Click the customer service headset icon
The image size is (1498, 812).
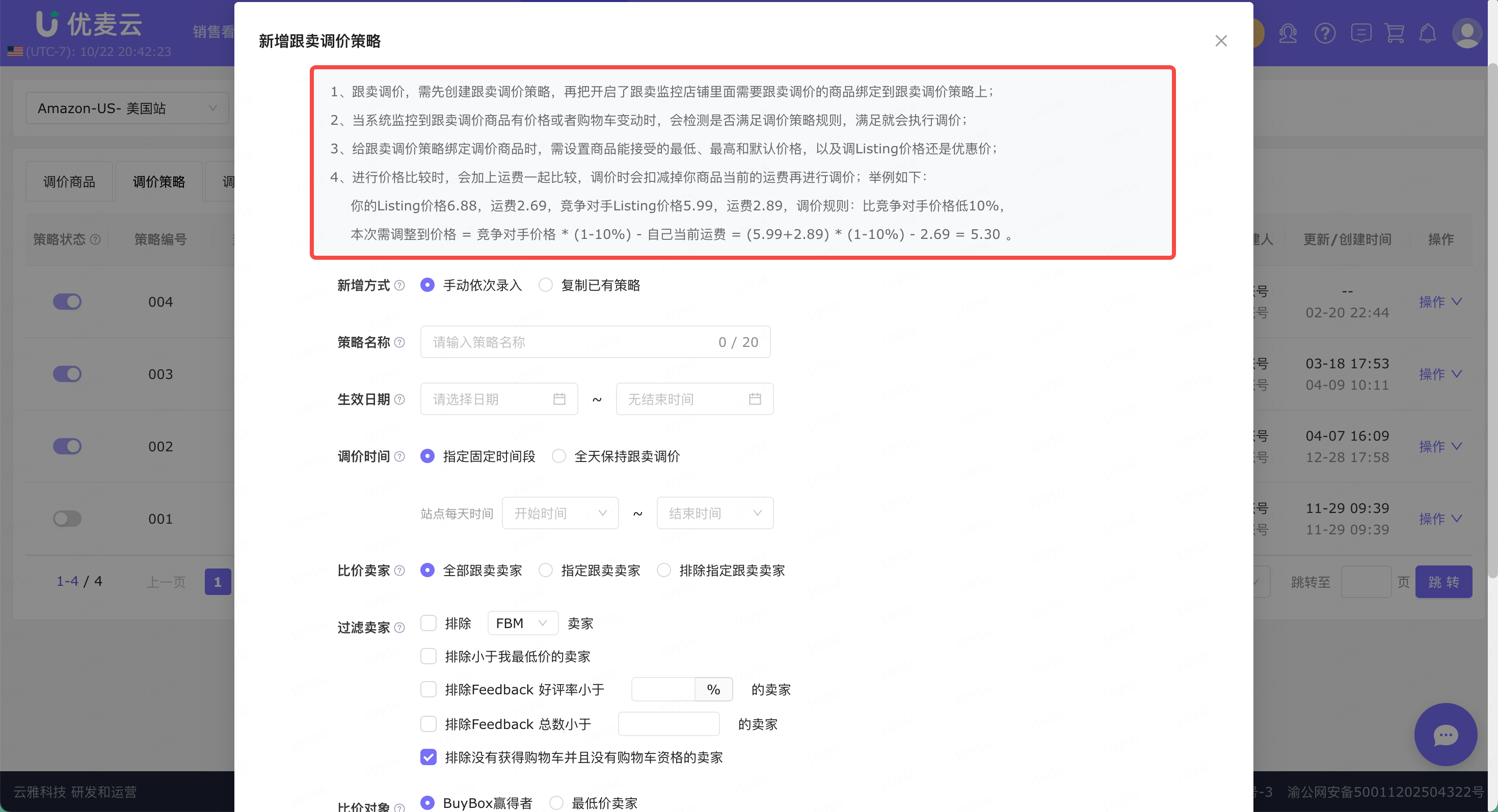(x=1288, y=33)
